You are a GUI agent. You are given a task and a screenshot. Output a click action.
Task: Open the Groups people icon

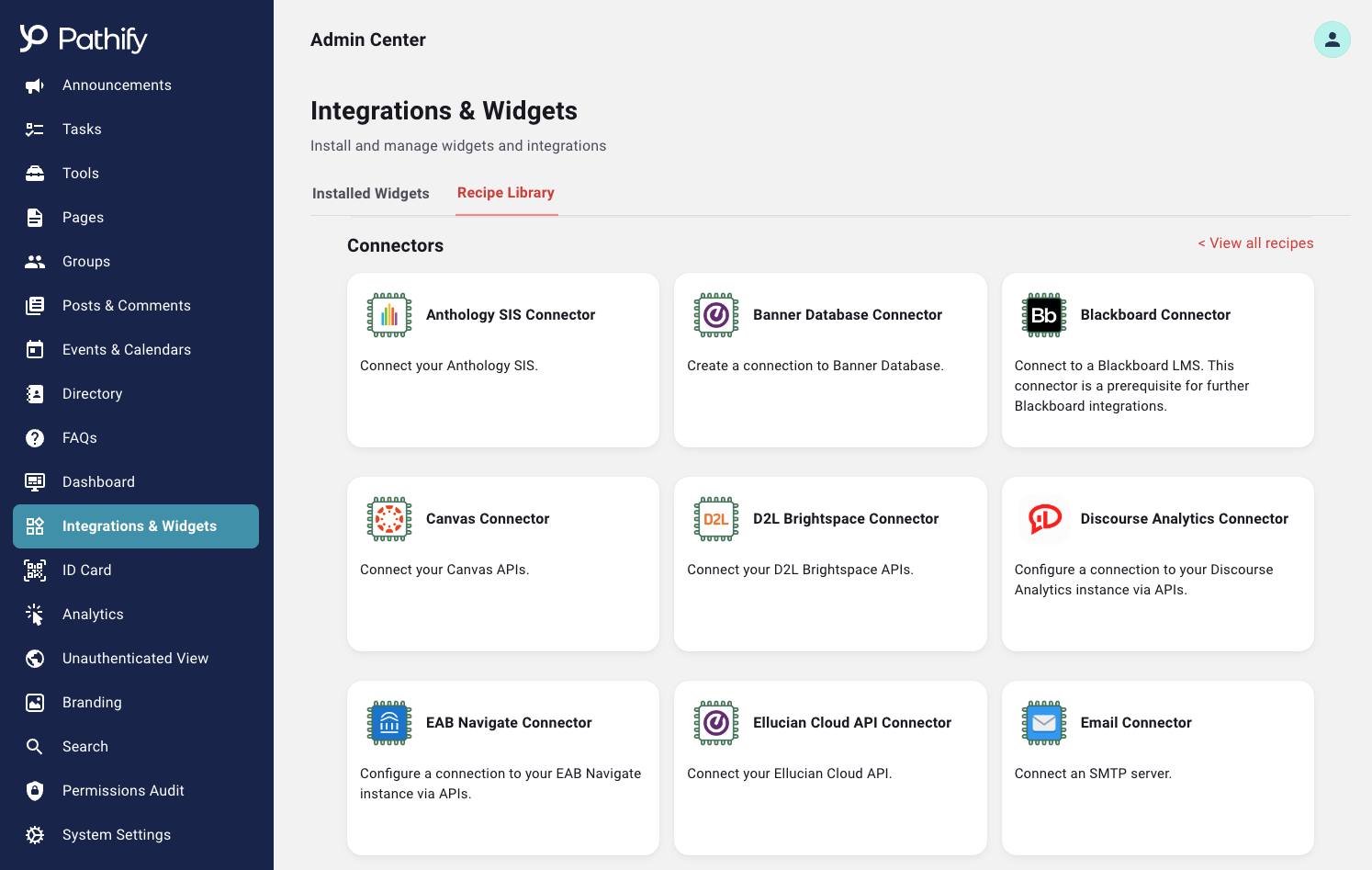(x=35, y=262)
